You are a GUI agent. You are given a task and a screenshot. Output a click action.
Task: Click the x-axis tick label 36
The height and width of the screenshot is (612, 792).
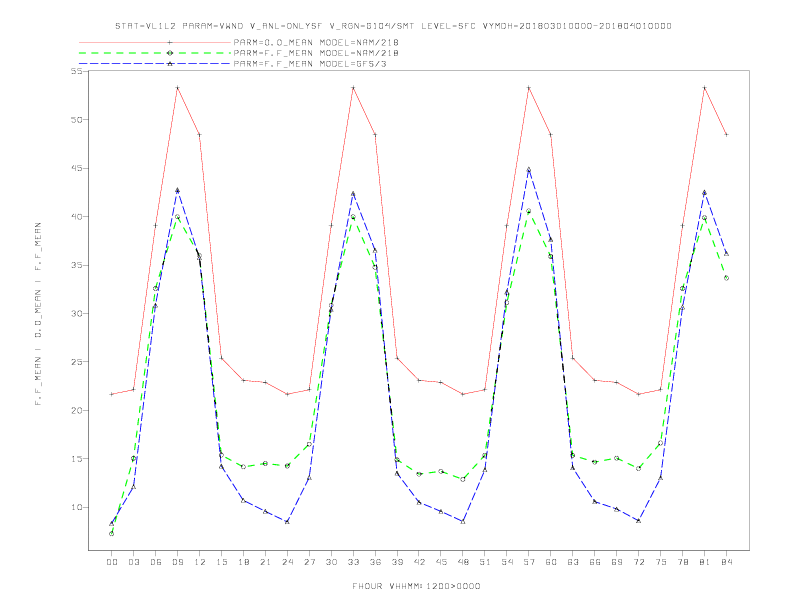375,562
